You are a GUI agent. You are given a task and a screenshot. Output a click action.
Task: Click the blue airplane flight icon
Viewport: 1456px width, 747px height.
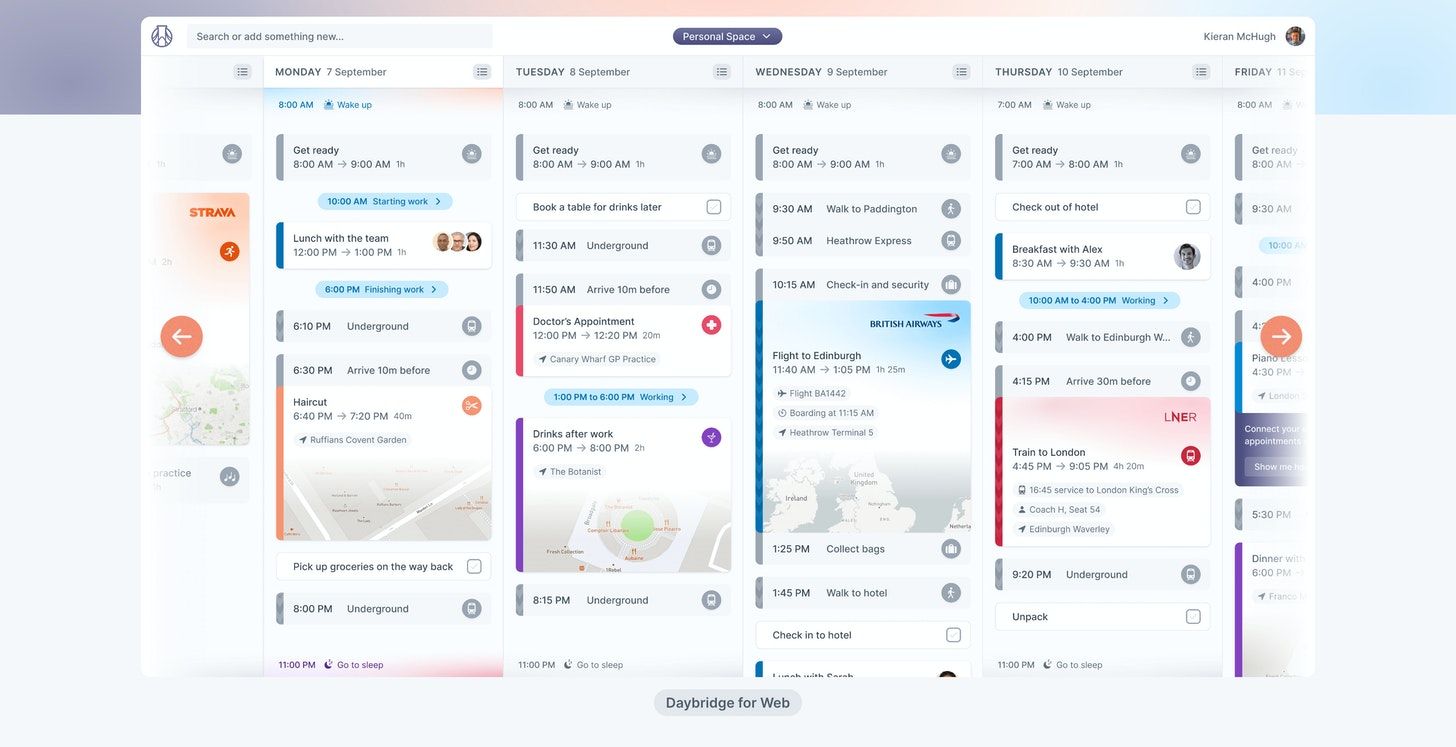tap(951, 359)
